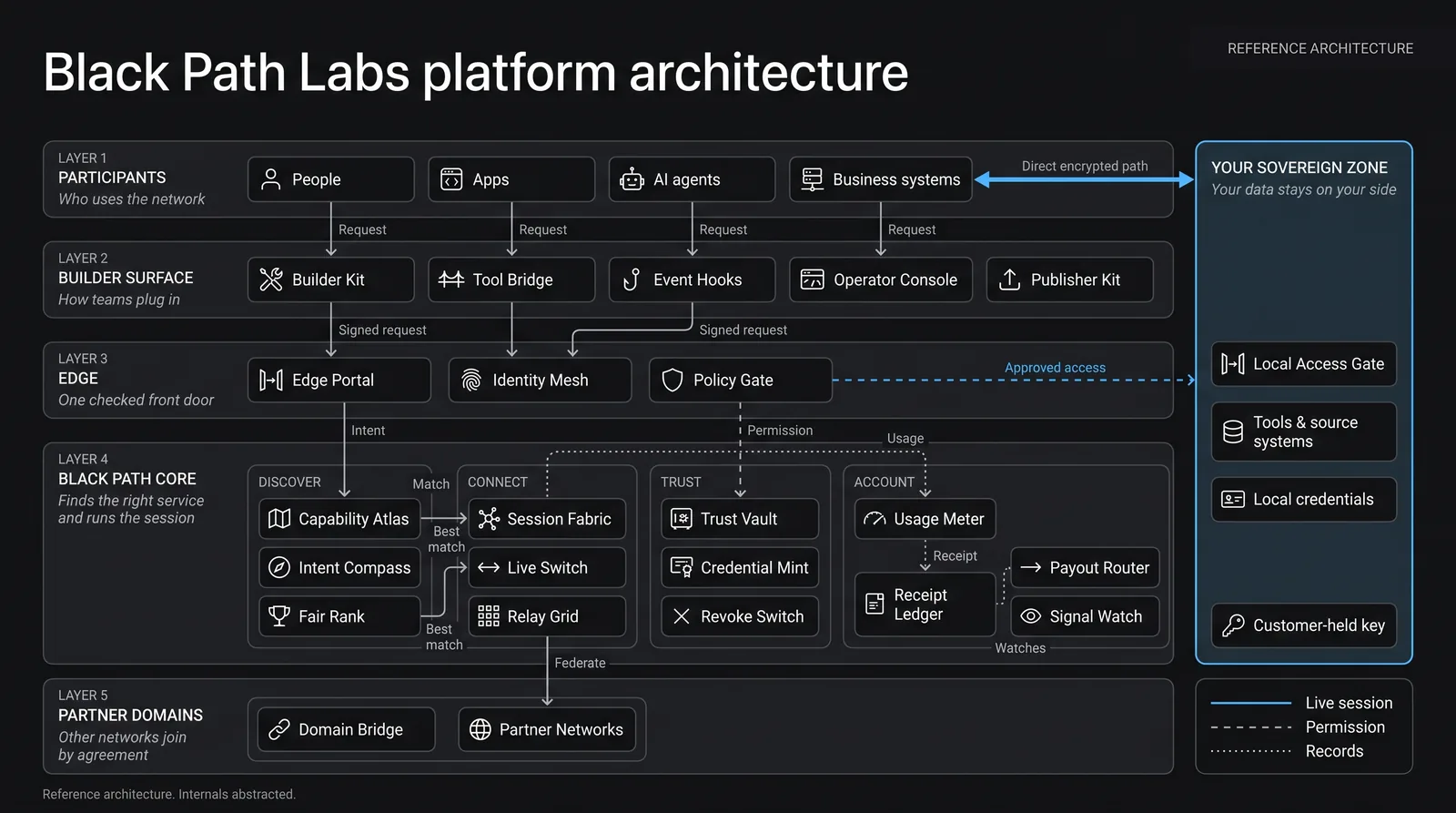
Task: Click the 'REFERENCE ARCHITECTURE' header text
Action: 1320,48
